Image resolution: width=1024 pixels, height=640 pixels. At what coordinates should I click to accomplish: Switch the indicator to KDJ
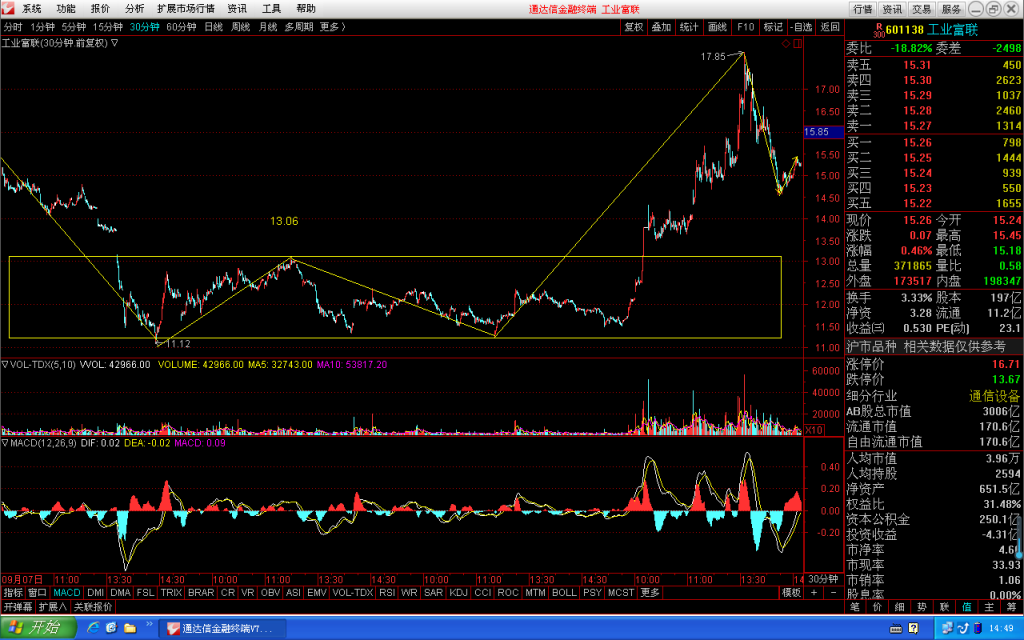(458, 592)
